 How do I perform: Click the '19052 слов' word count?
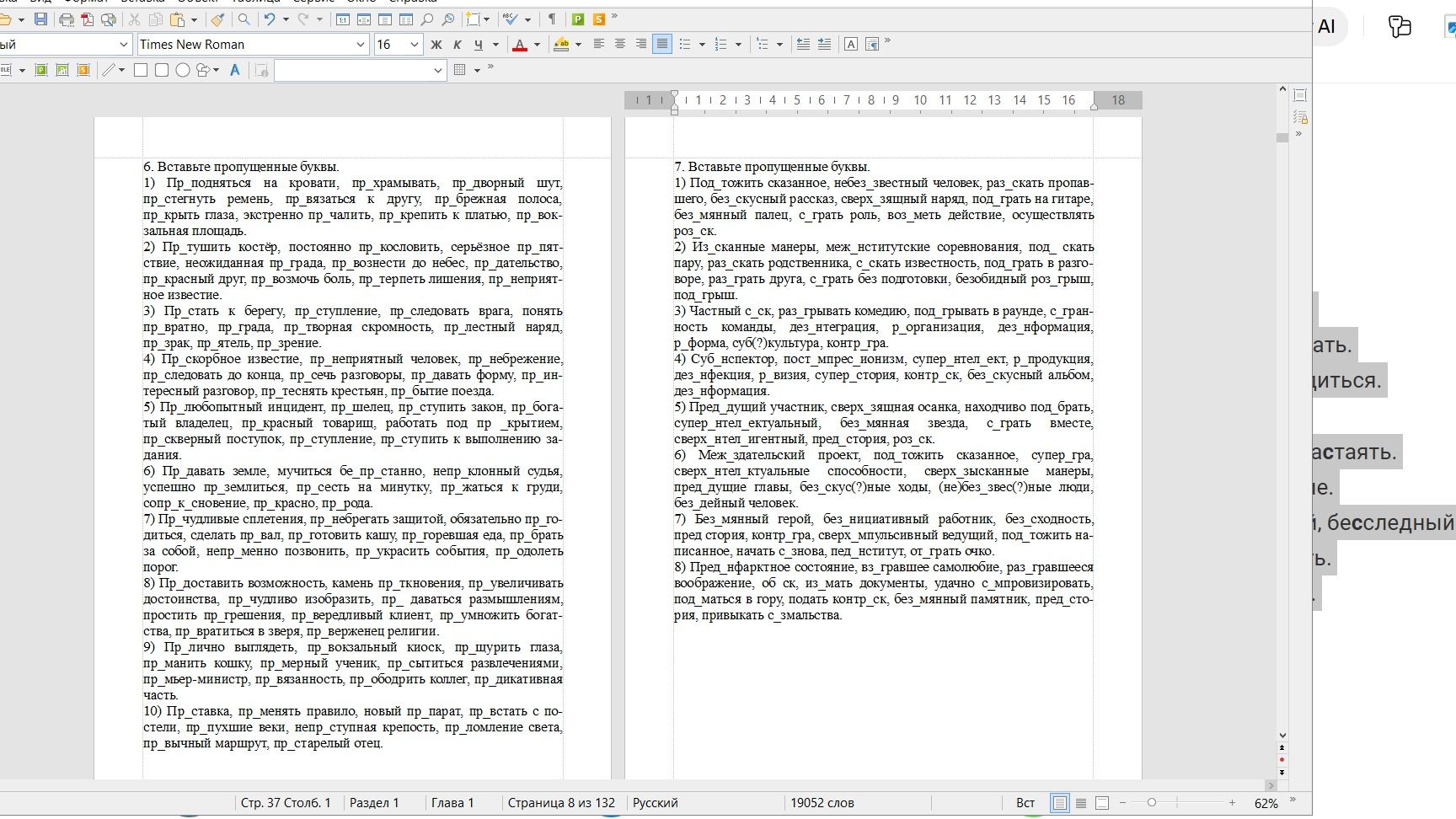tap(822, 803)
